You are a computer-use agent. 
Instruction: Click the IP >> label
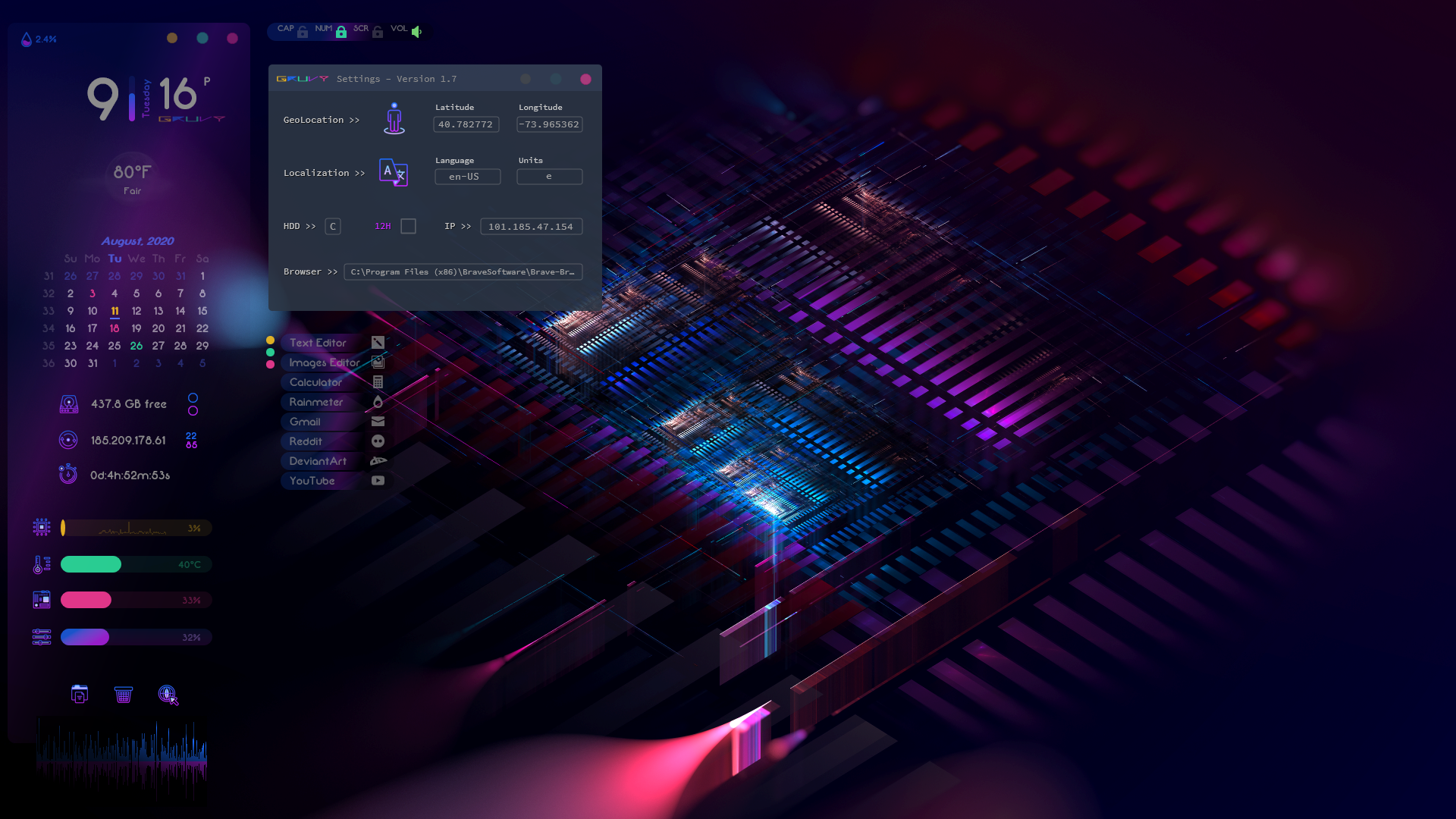(457, 226)
